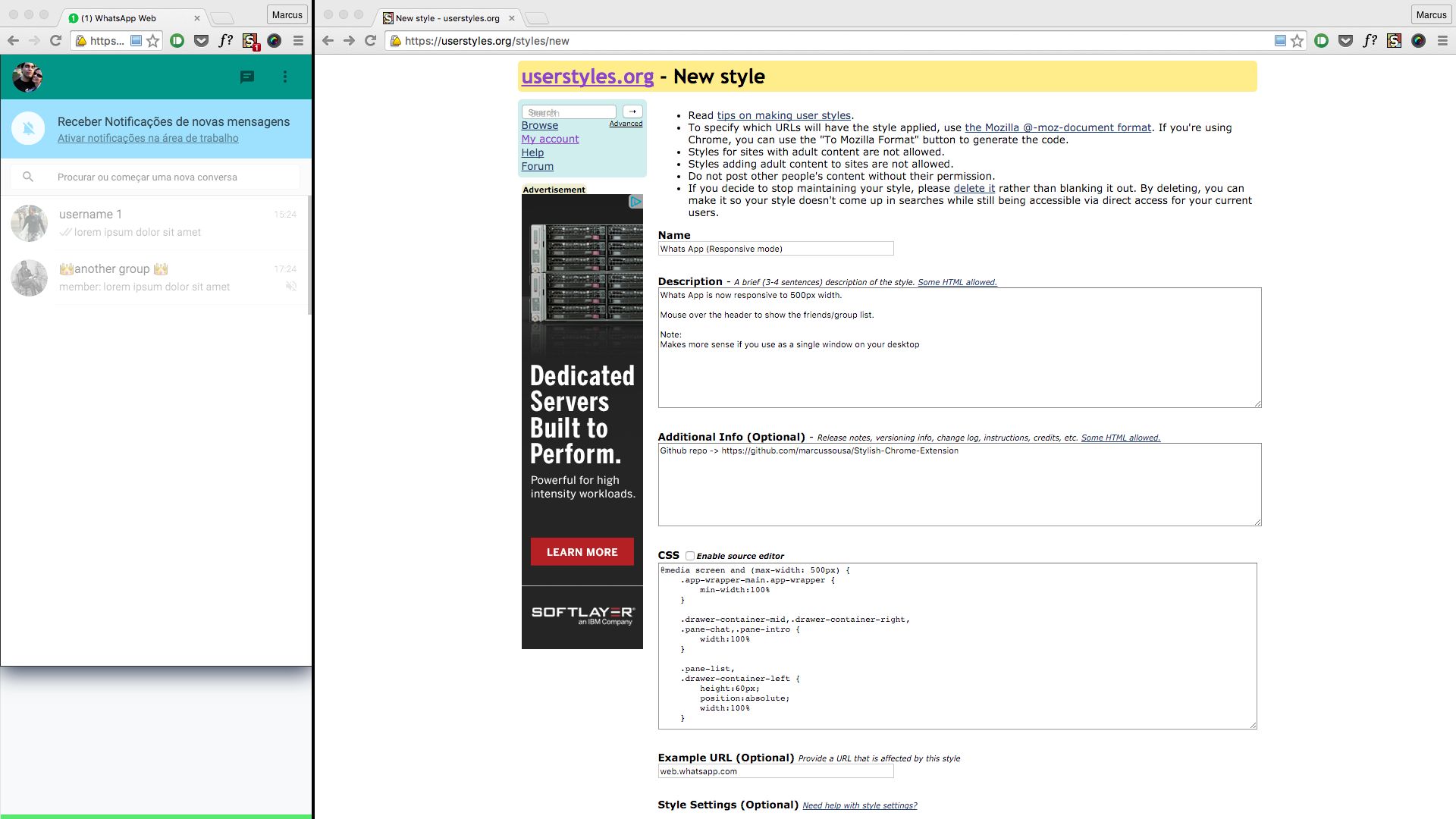Click the delete it link
1456x819 pixels.
pyautogui.click(x=974, y=188)
